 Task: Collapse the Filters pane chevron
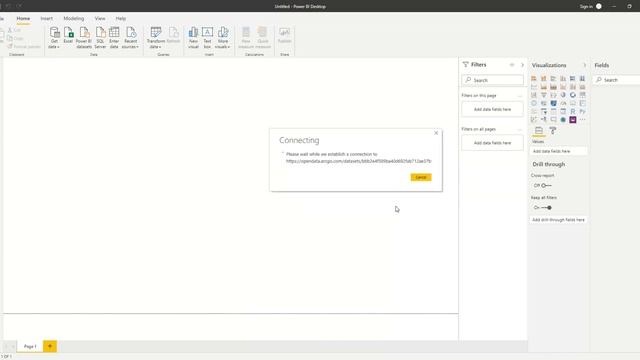click(x=522, y=65)
